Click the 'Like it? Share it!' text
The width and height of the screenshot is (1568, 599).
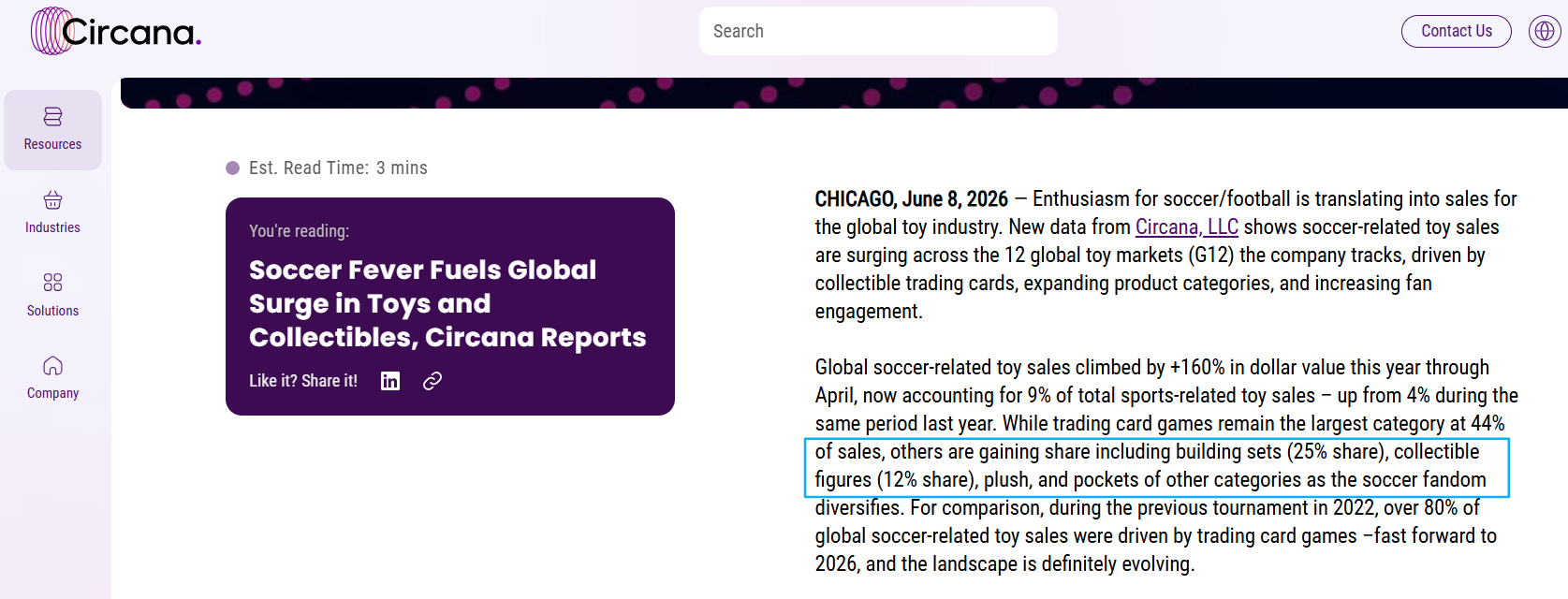click(x=303, y=381)
